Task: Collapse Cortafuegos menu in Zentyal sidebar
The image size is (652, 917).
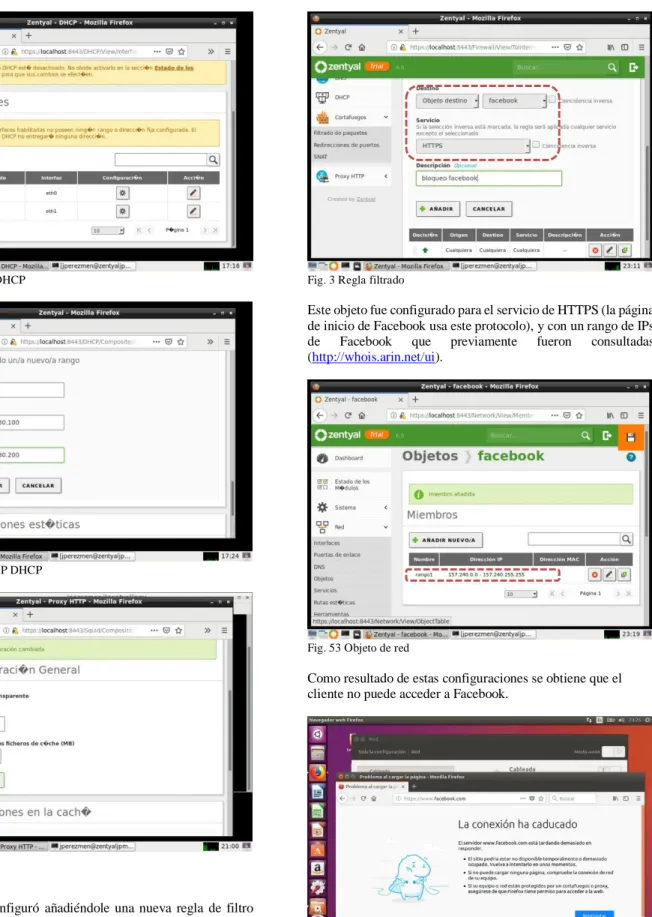Action: point(351,117)
